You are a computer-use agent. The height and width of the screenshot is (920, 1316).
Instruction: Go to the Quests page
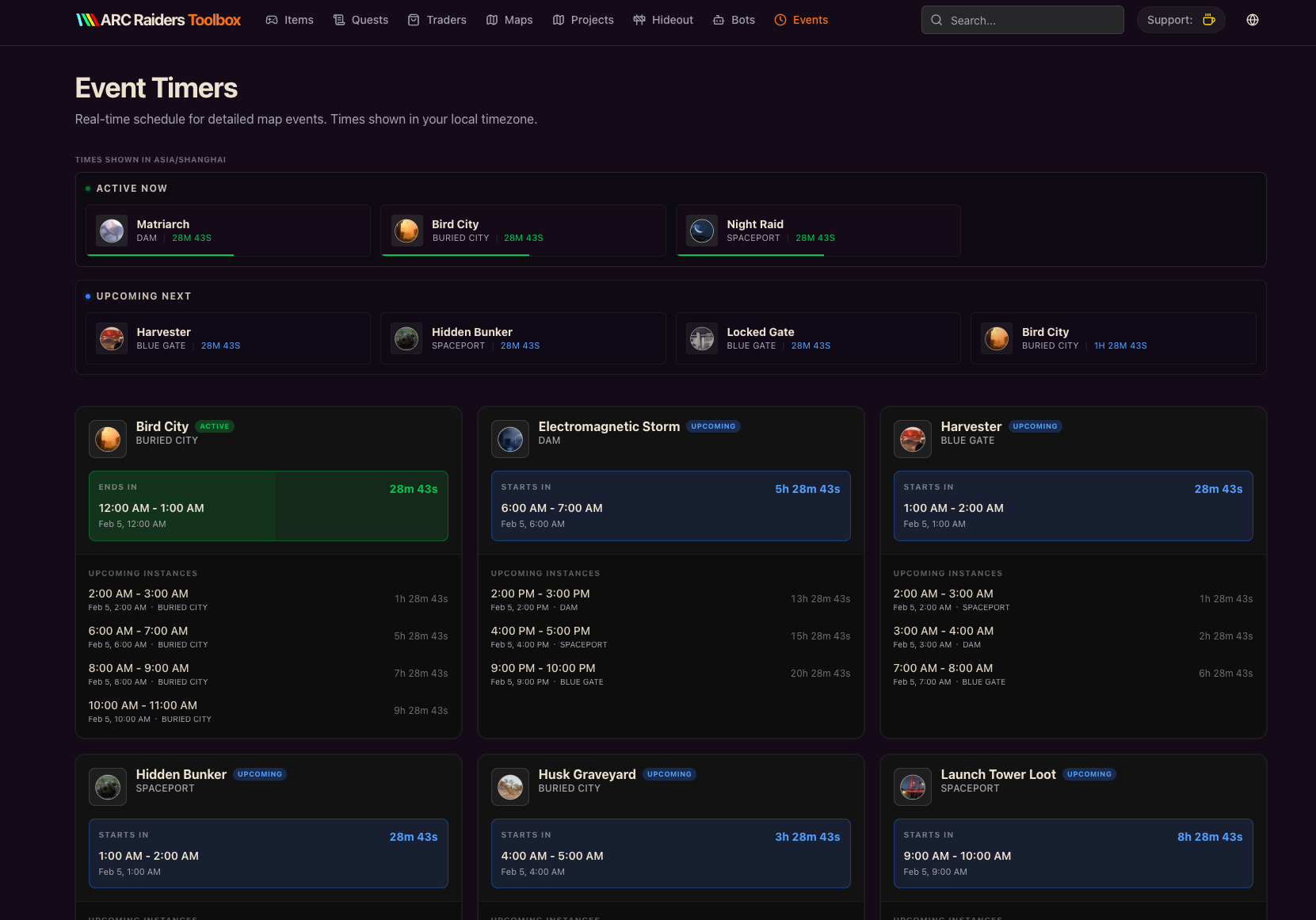(x=360, y=20)
